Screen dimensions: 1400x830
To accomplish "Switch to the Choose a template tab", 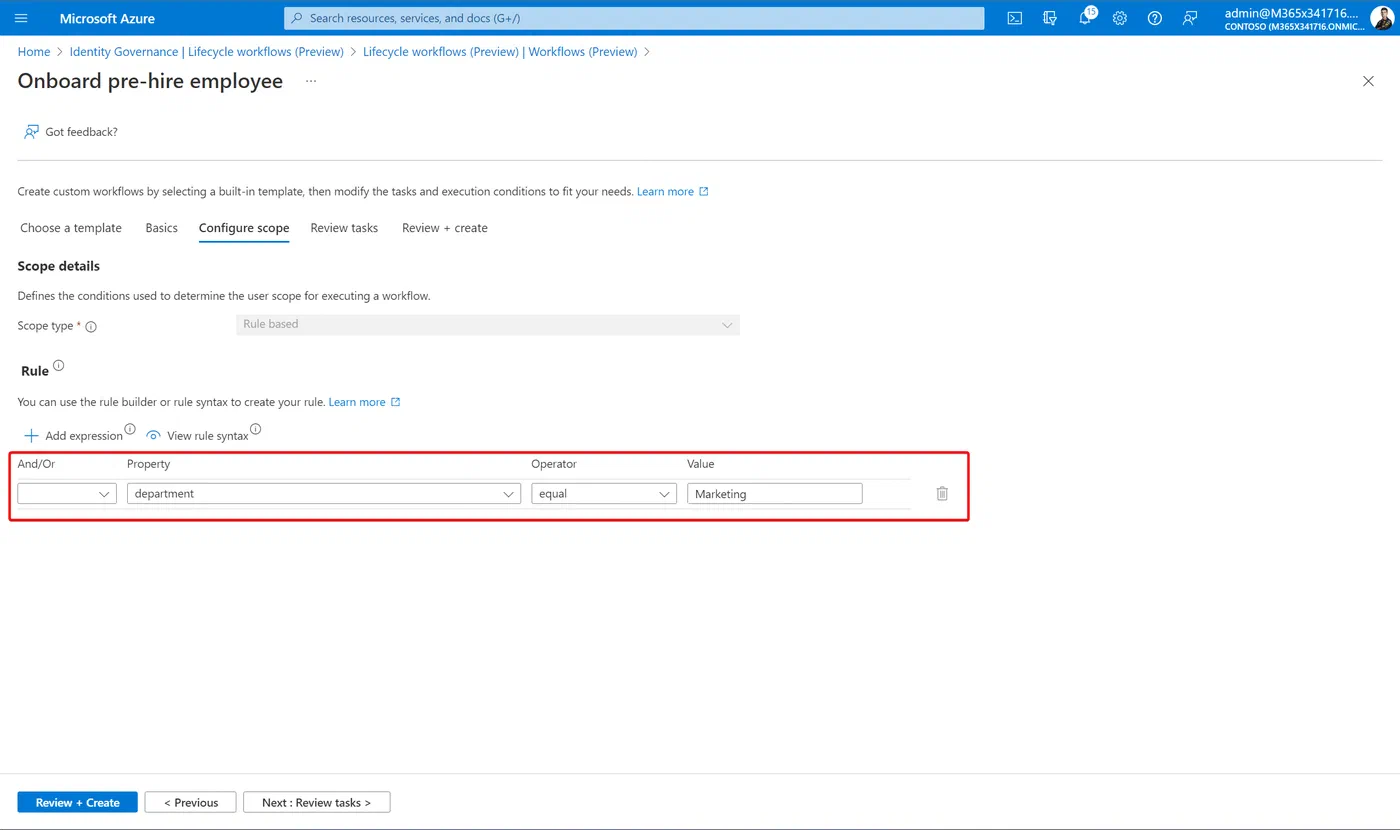I will (71, 228).
